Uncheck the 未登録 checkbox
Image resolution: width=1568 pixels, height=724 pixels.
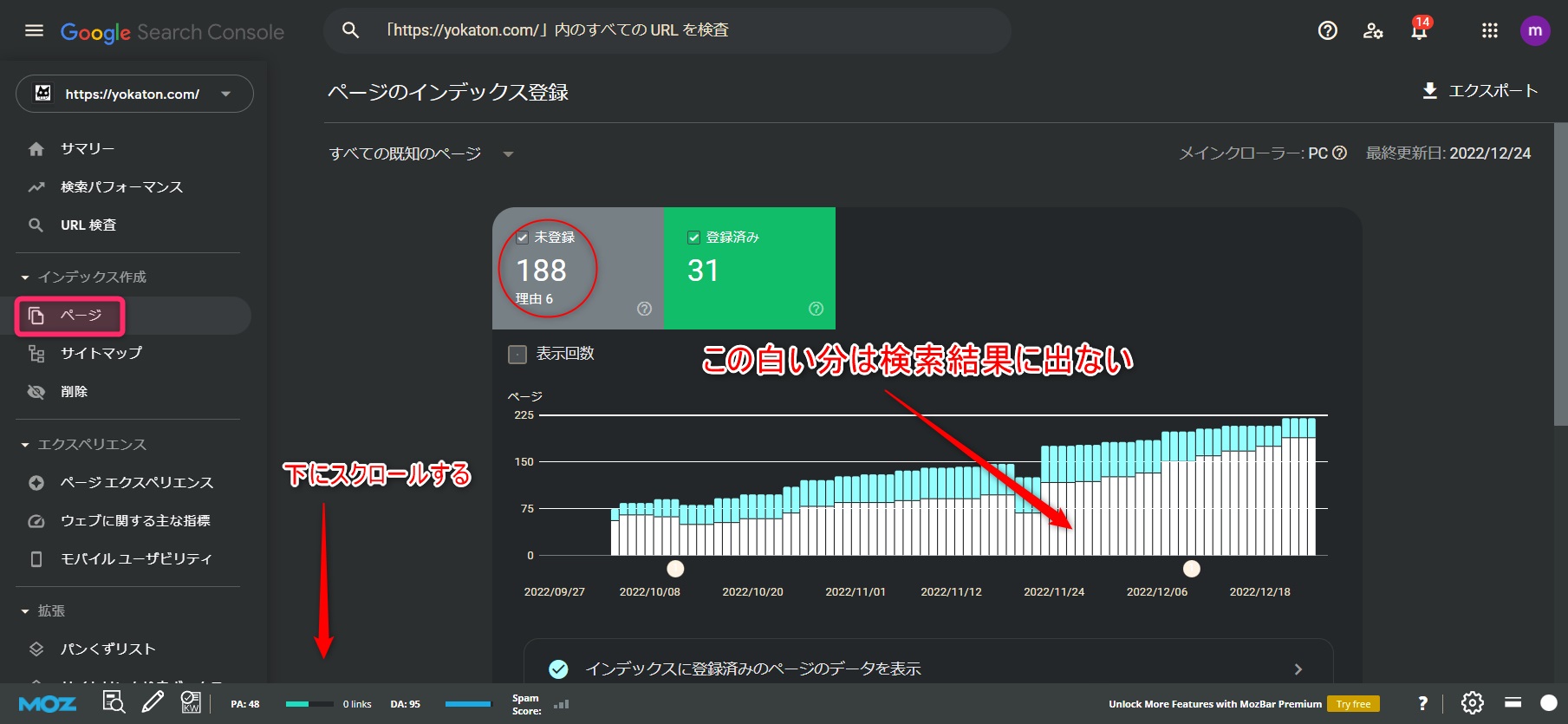coord(523,238)
